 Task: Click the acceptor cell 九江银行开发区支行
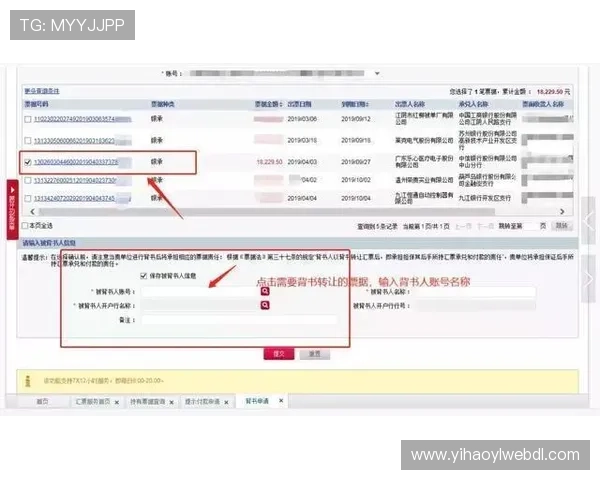tap(485, 198)
